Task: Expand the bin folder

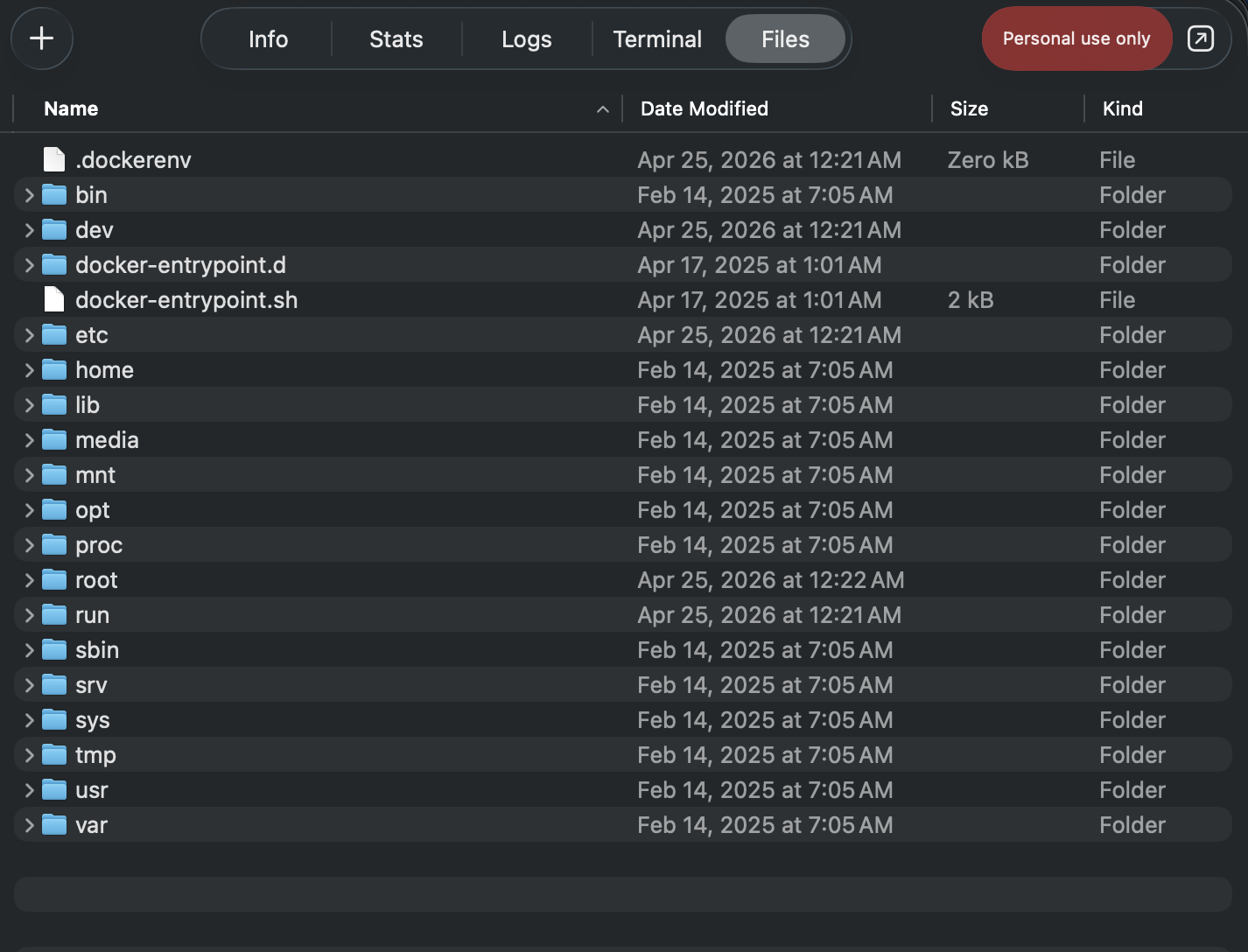Action: (29, 194)
